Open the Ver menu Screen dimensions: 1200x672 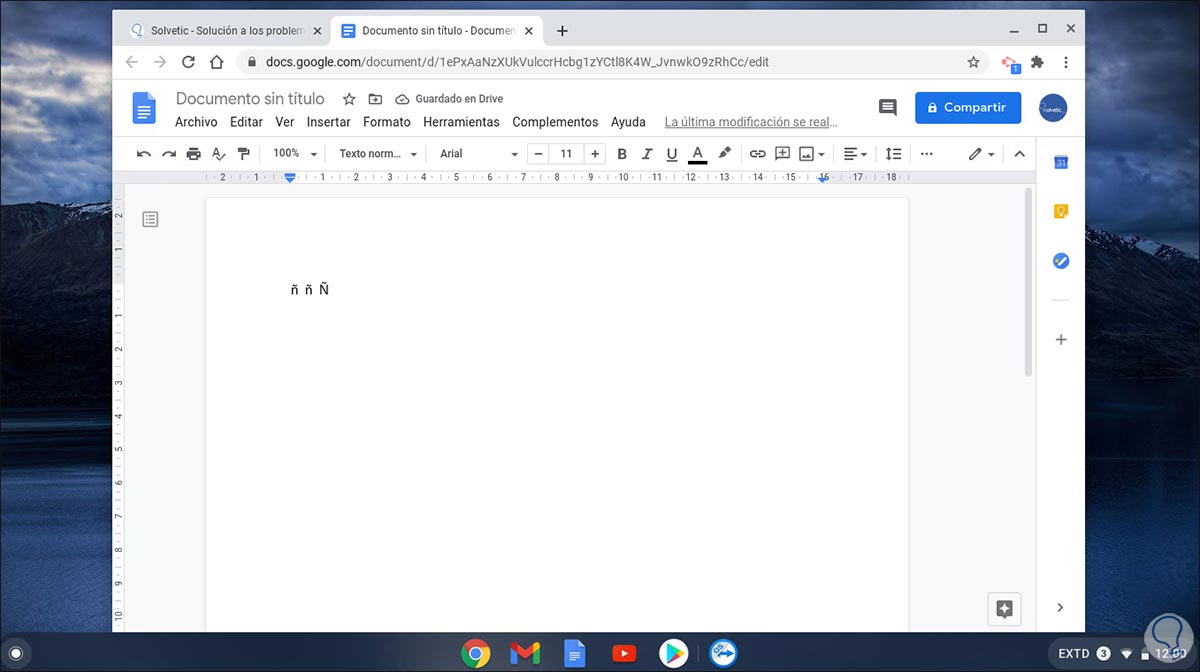(285, 122)
